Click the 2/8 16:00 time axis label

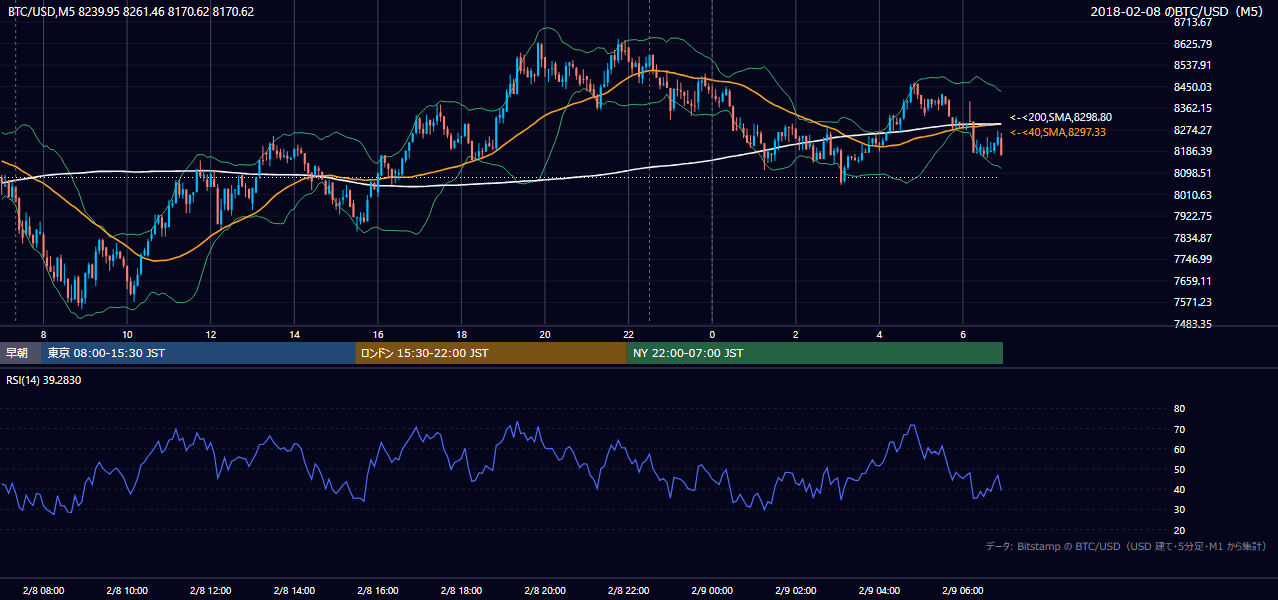(377, 590)
